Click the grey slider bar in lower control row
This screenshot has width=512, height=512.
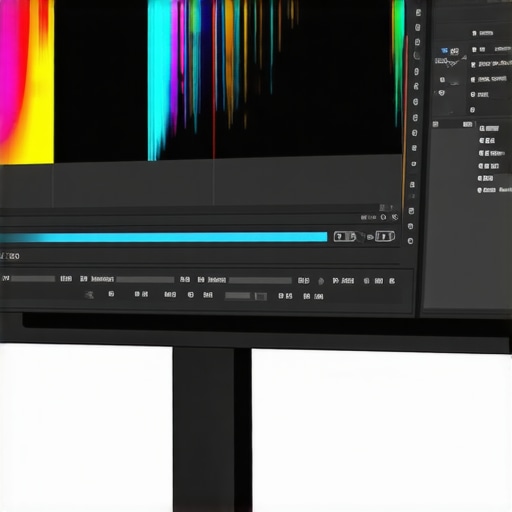pos(238,296)
